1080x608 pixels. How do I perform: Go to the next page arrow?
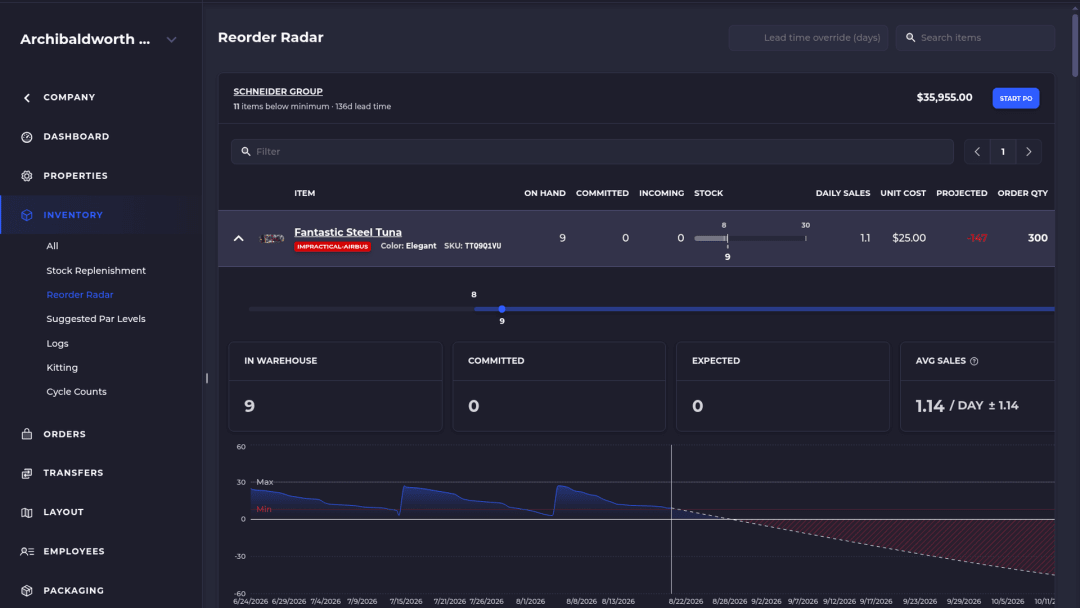[1029, 151]
